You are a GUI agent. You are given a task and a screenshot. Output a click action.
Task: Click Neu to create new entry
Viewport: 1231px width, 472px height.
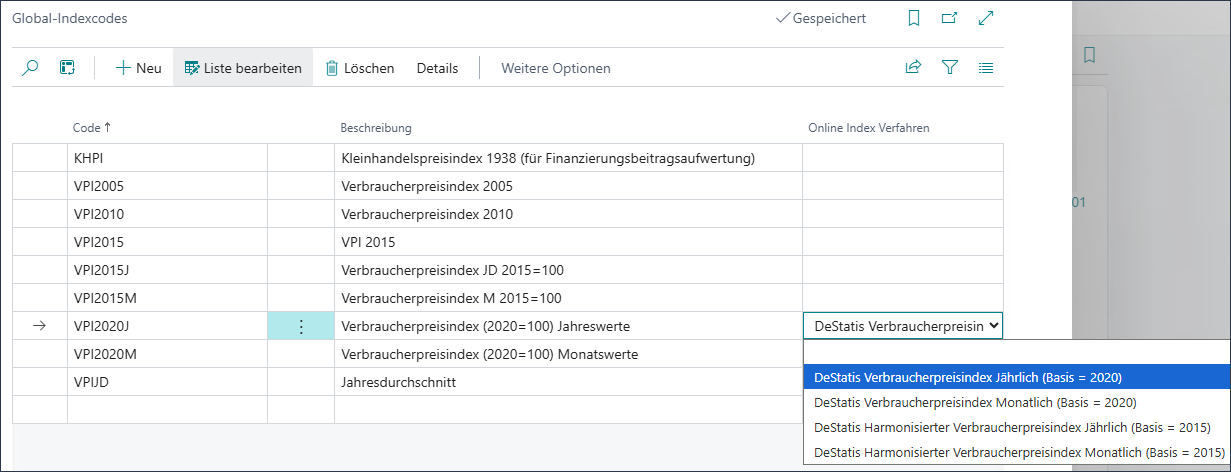[138, 68]
